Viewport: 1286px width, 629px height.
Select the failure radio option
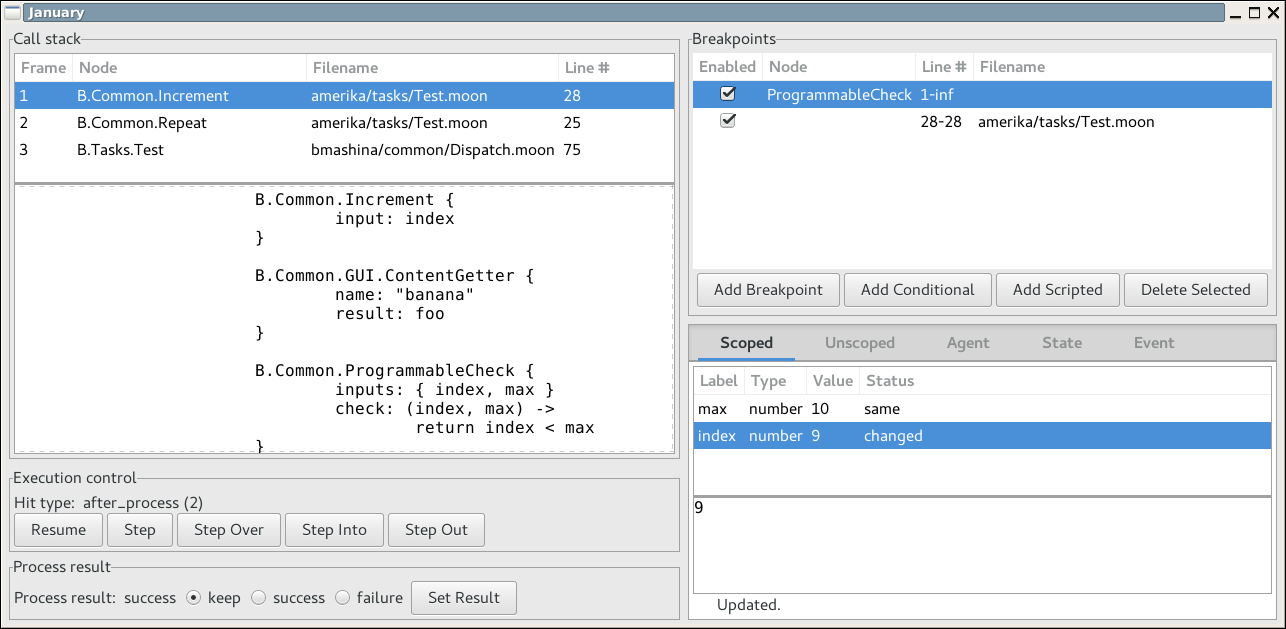(x=343, y=597)
